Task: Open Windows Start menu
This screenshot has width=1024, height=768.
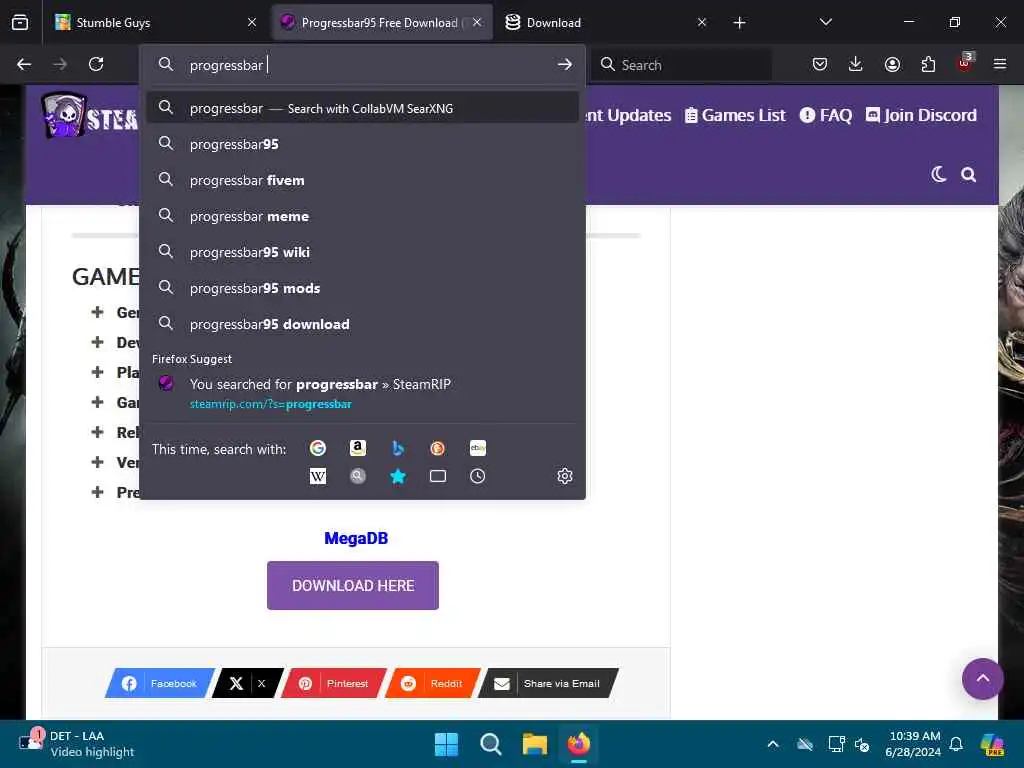Action: pos(447,744)
